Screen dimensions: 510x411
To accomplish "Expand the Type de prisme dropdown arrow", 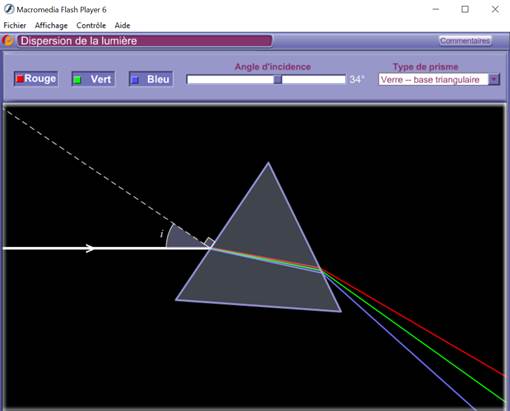I will tap(494, 79).
